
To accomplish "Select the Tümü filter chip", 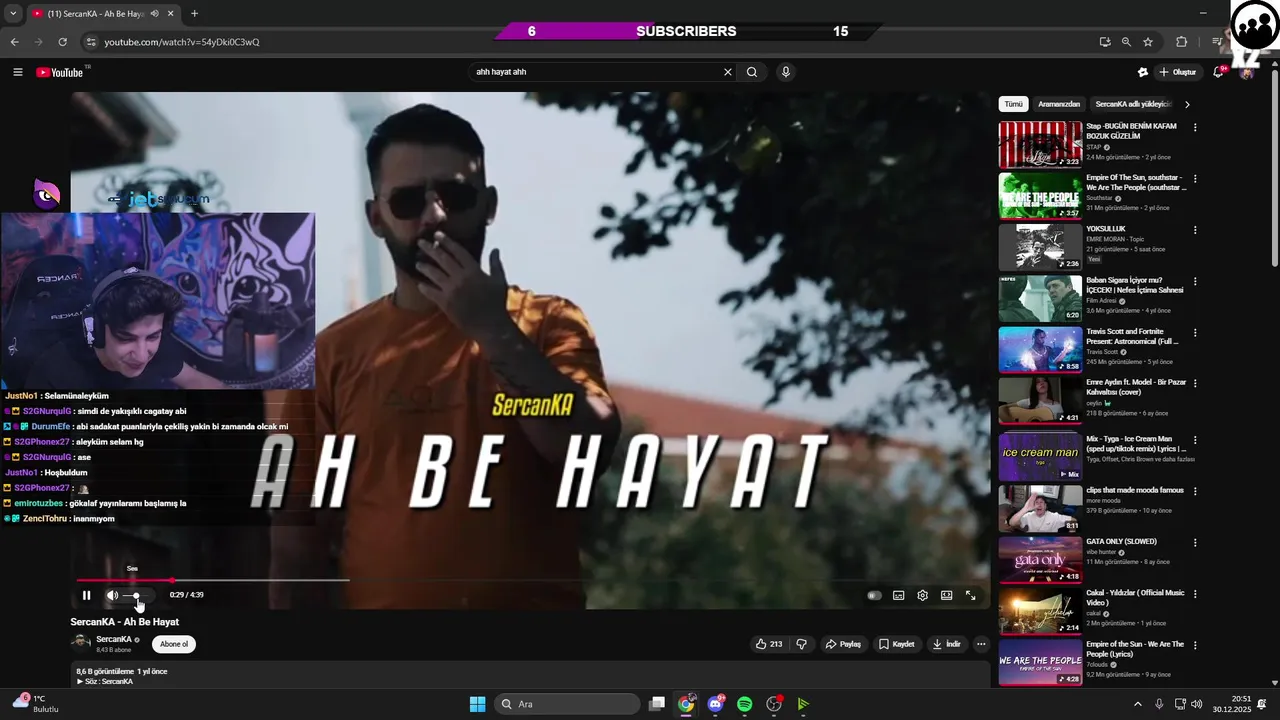I will (x=1014, y=104).
